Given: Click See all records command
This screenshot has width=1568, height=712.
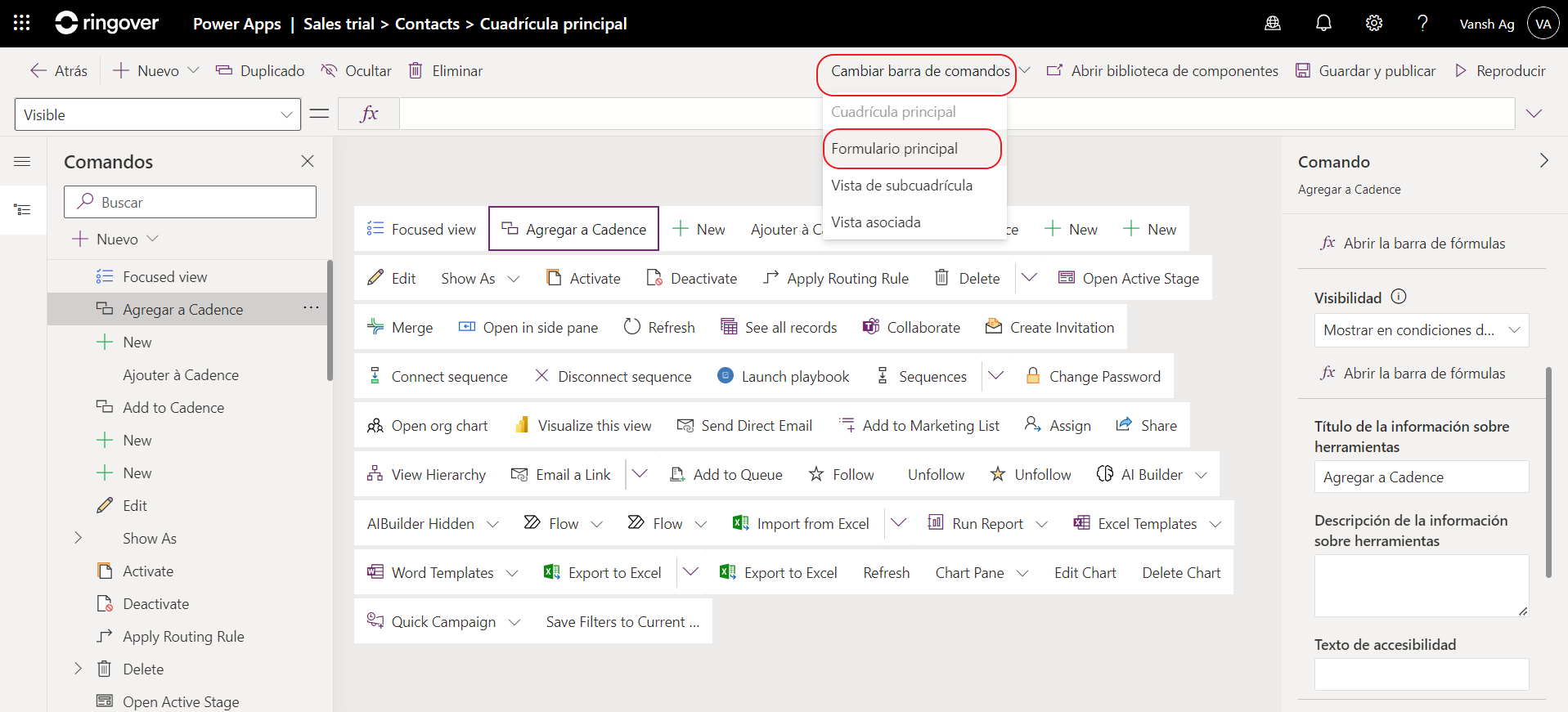Looking at the screenshot, I should coord(779,327).
